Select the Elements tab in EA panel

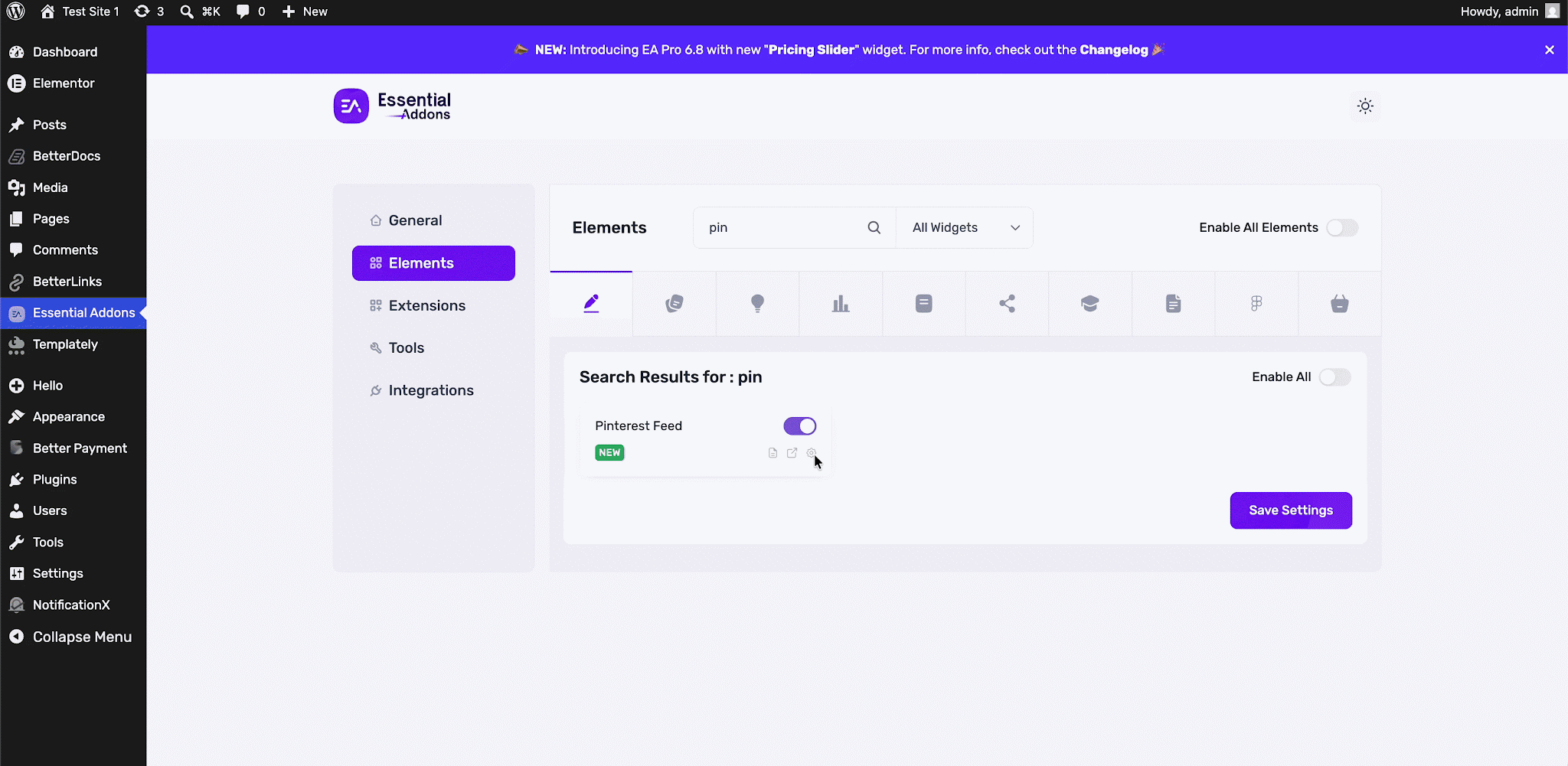433,263
